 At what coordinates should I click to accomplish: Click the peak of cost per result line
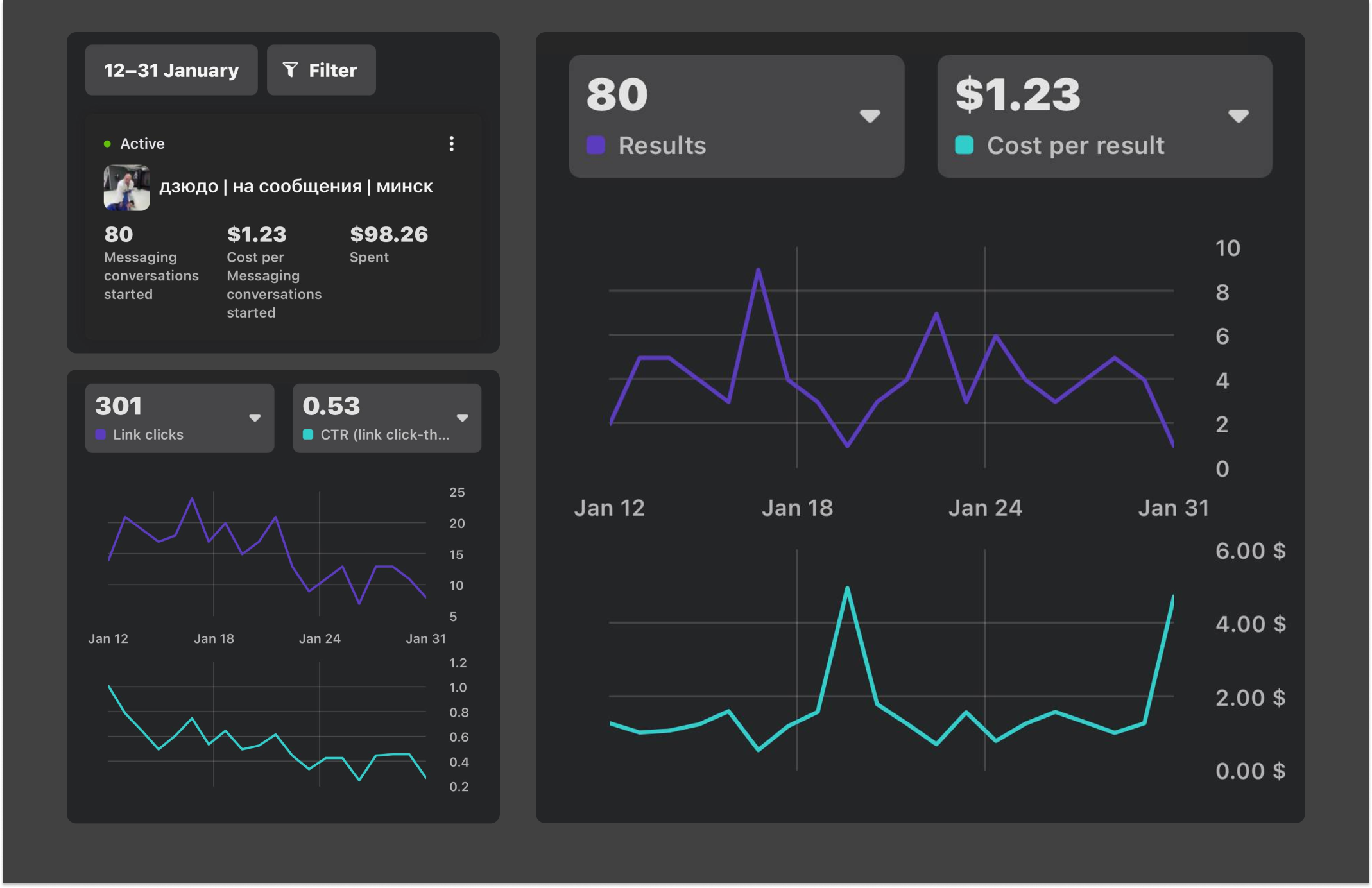[847, 588]
